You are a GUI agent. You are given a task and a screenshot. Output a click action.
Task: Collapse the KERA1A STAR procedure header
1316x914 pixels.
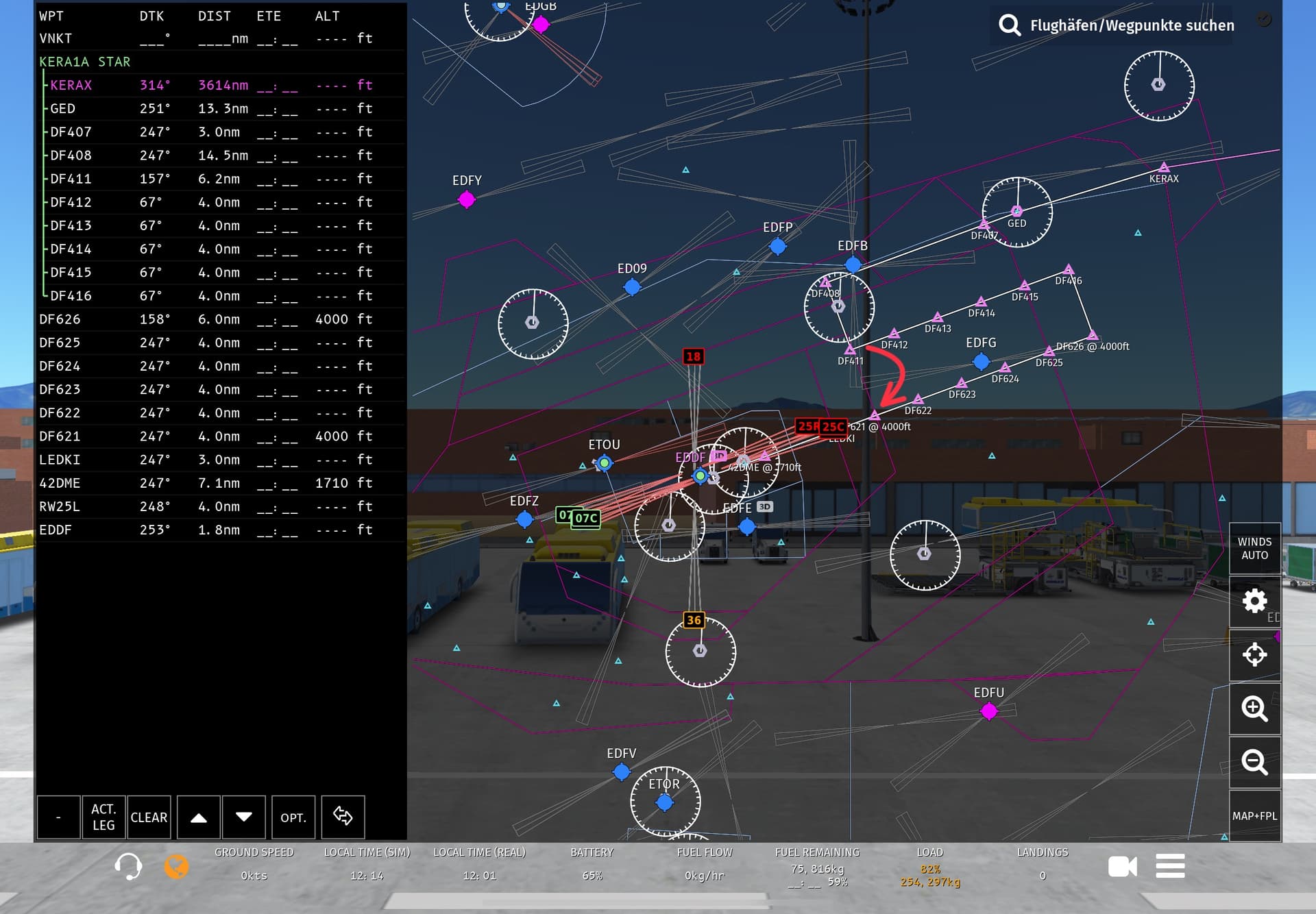click(x=85, y=62)
